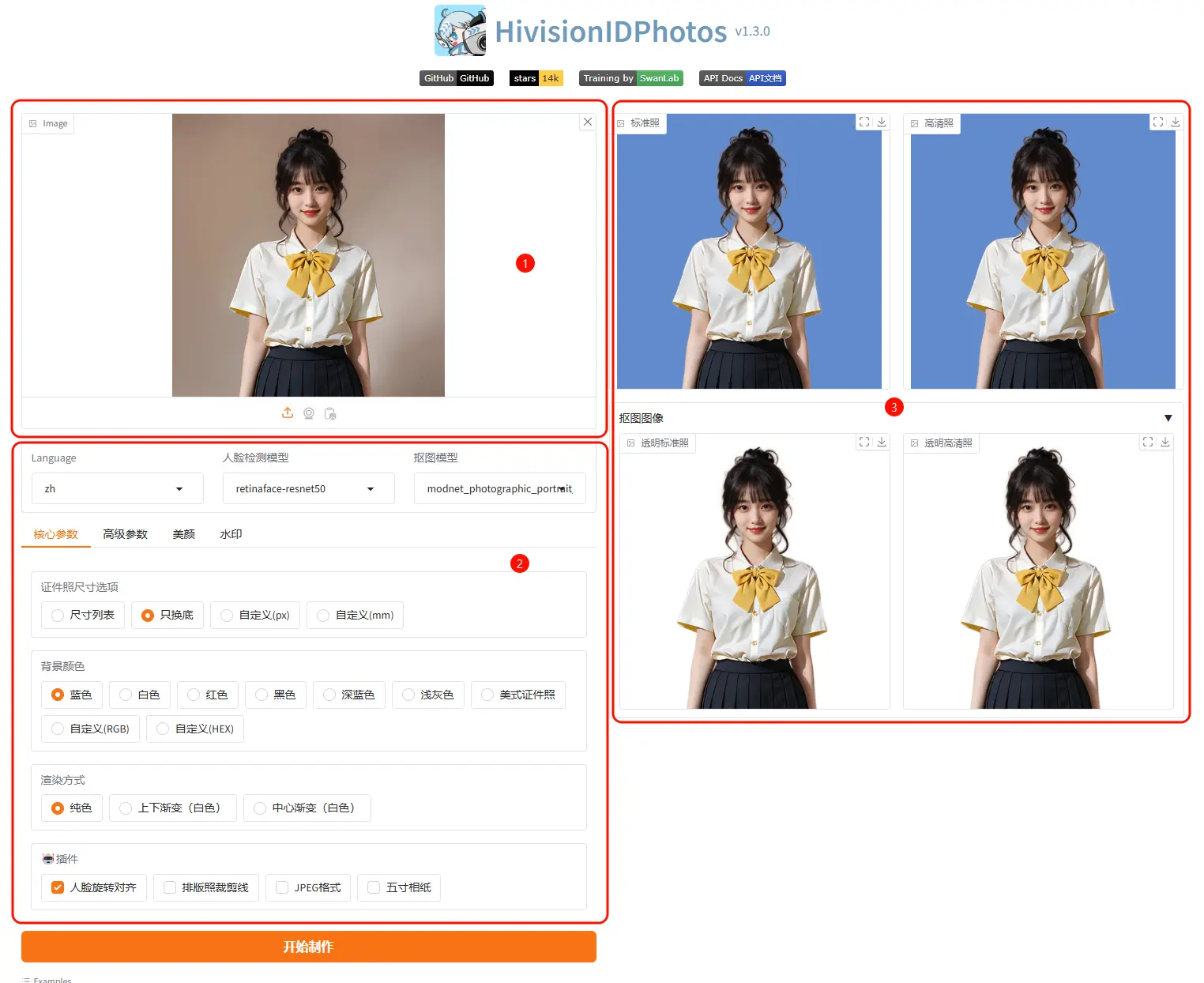Download the 透明标准照 image

[x=882, y=442]
